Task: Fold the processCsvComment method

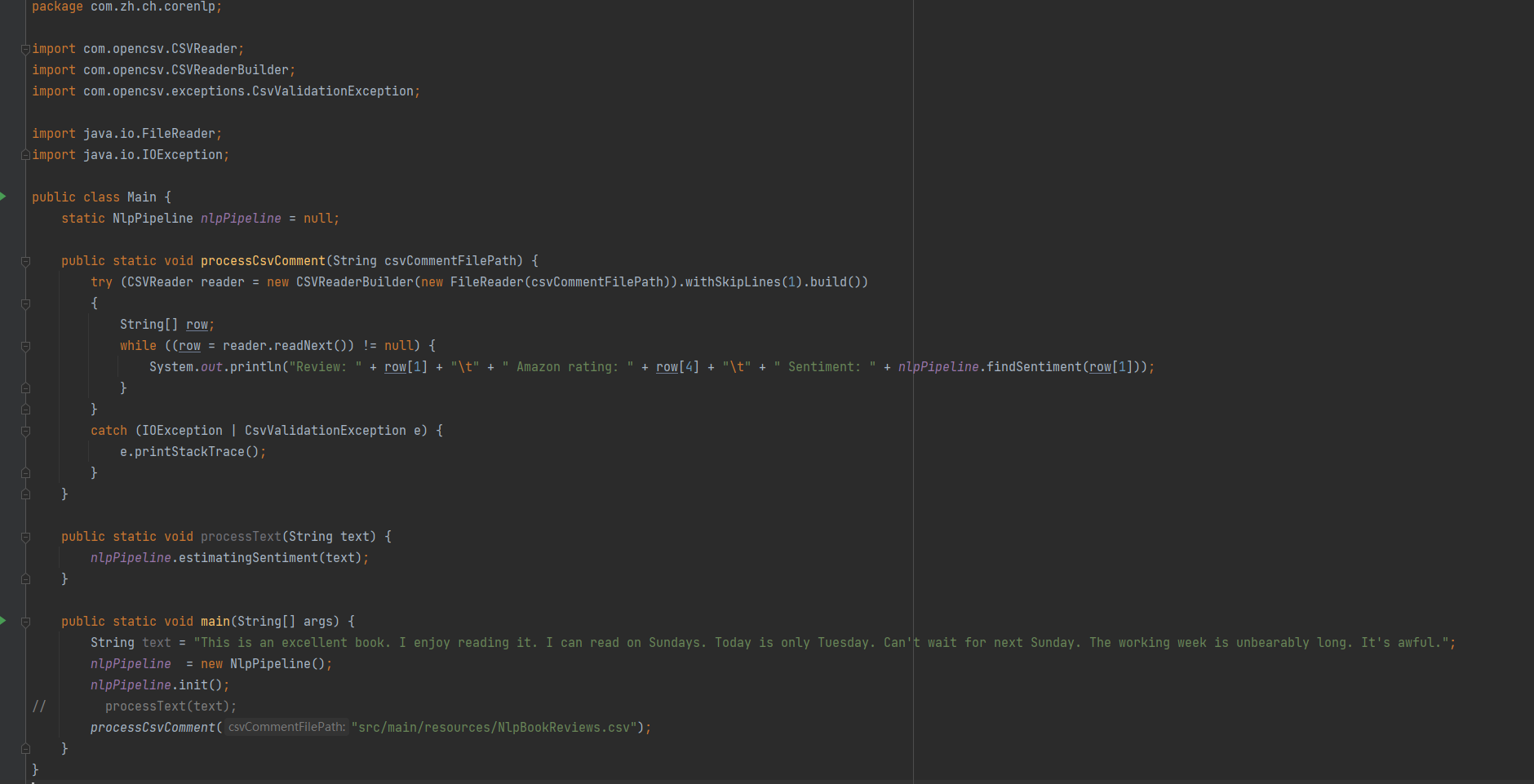Action: pyautogui.click(x=25, y=261)
